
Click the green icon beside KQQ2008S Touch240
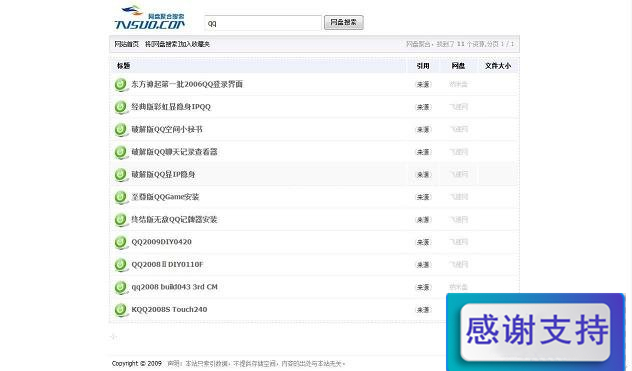point(120,310)
